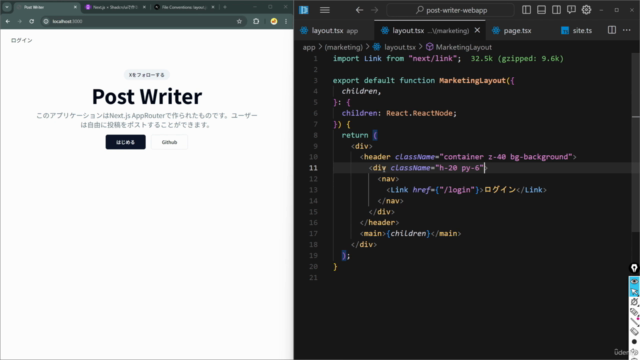Click the ログイン link on the webpage

coord(22,40)
